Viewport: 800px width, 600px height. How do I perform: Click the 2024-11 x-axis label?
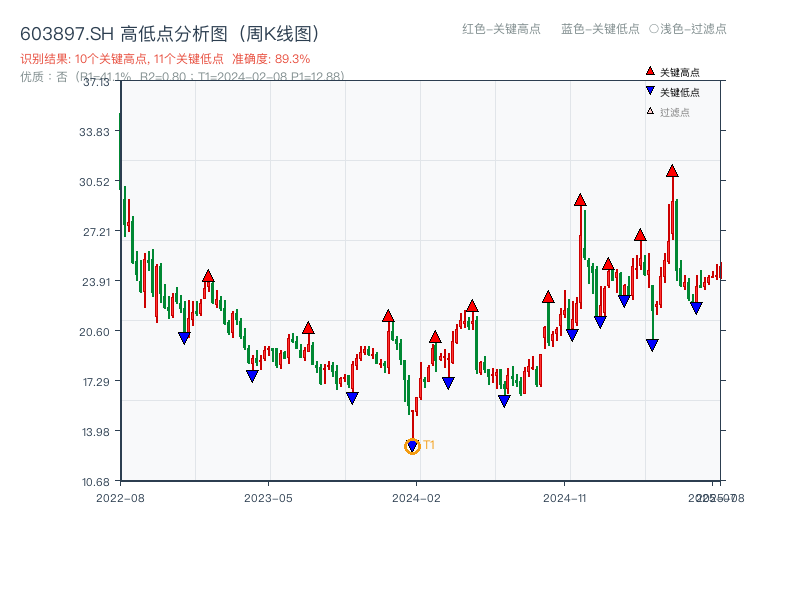tap(565, 498)
